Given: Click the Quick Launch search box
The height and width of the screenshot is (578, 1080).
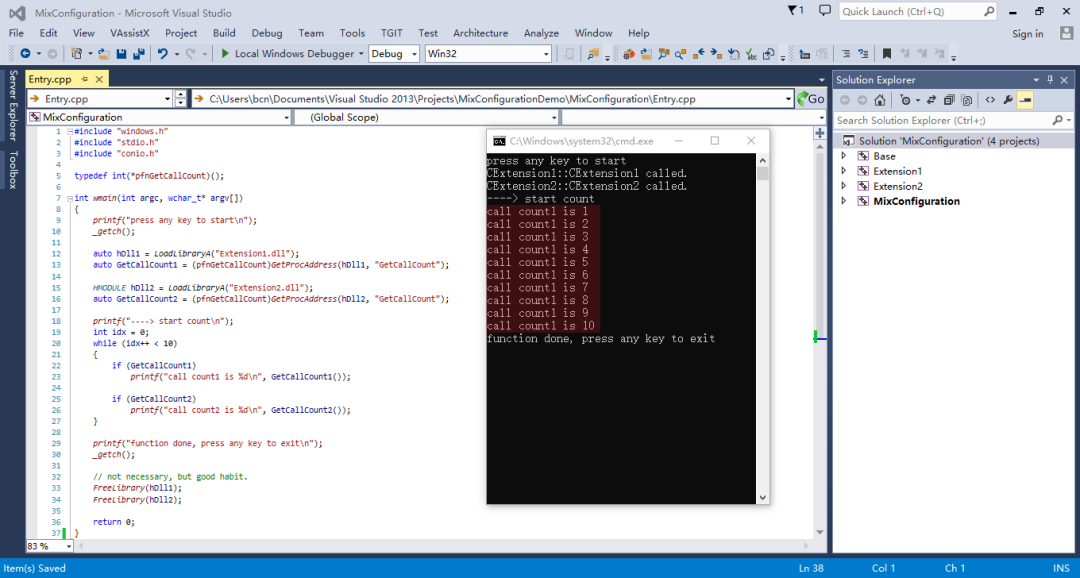Looking at the screenshot, I should pyautogui.click(x=917, y=11).
